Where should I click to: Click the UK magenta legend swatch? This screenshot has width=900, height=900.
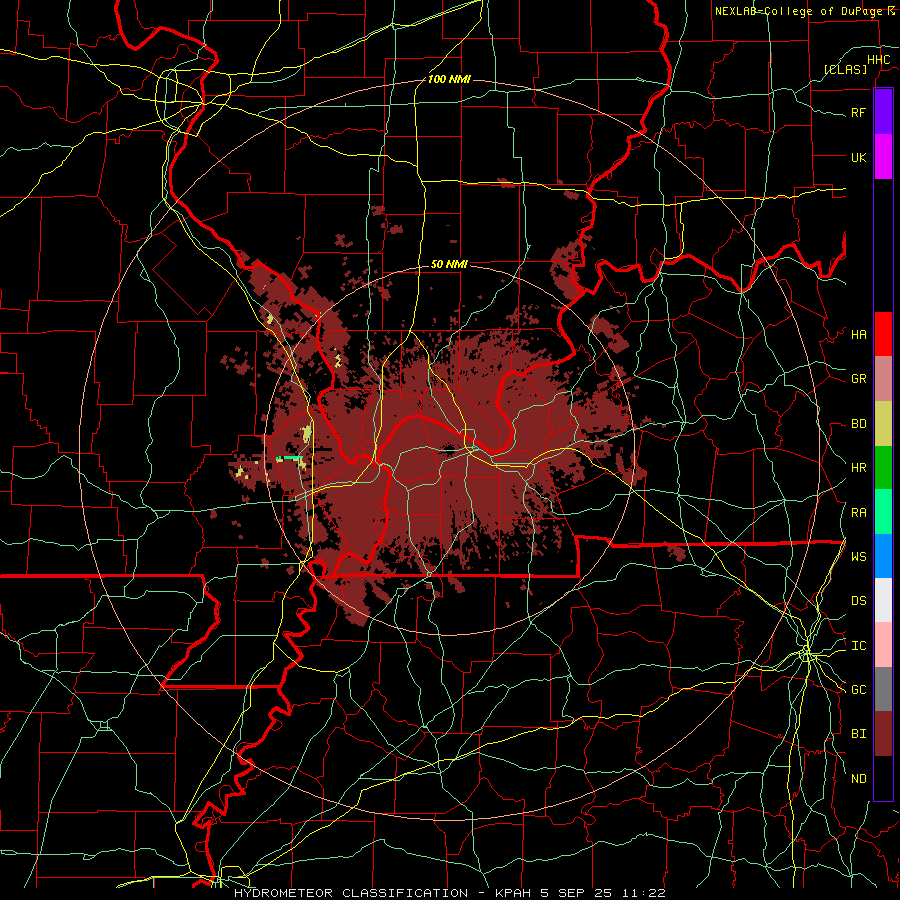click(883, 157)
